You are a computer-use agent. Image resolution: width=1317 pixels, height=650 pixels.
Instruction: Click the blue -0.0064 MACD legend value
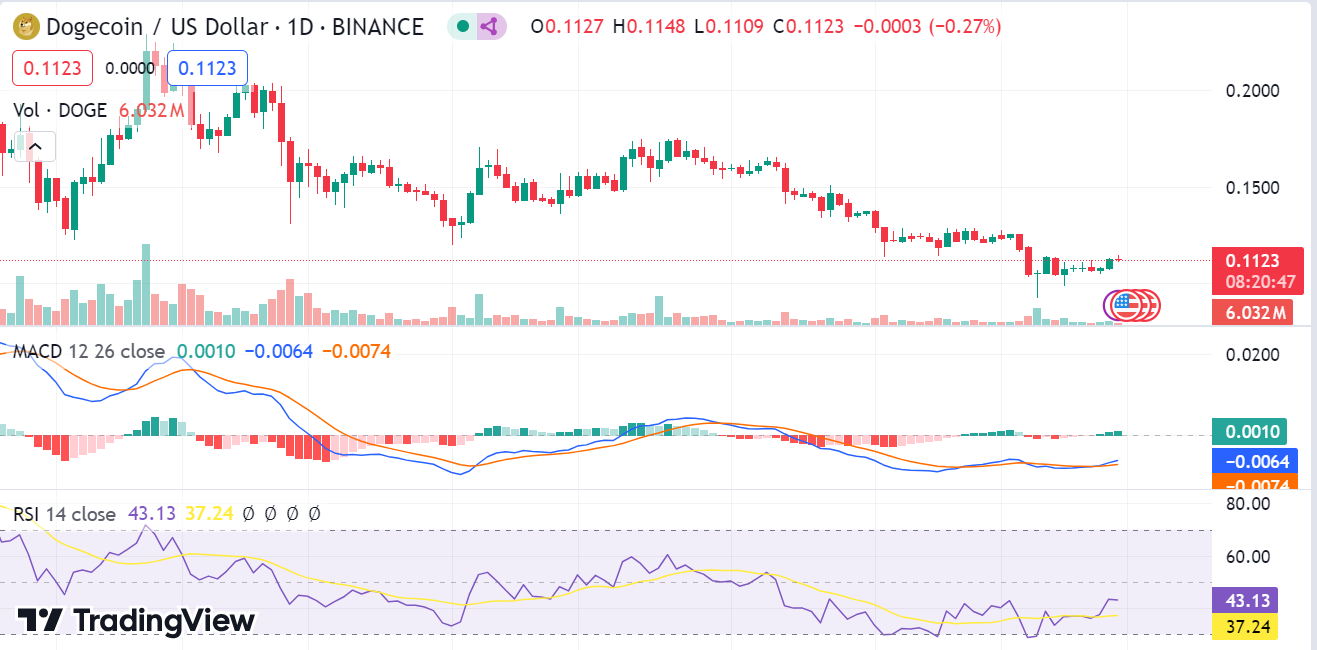279,352
